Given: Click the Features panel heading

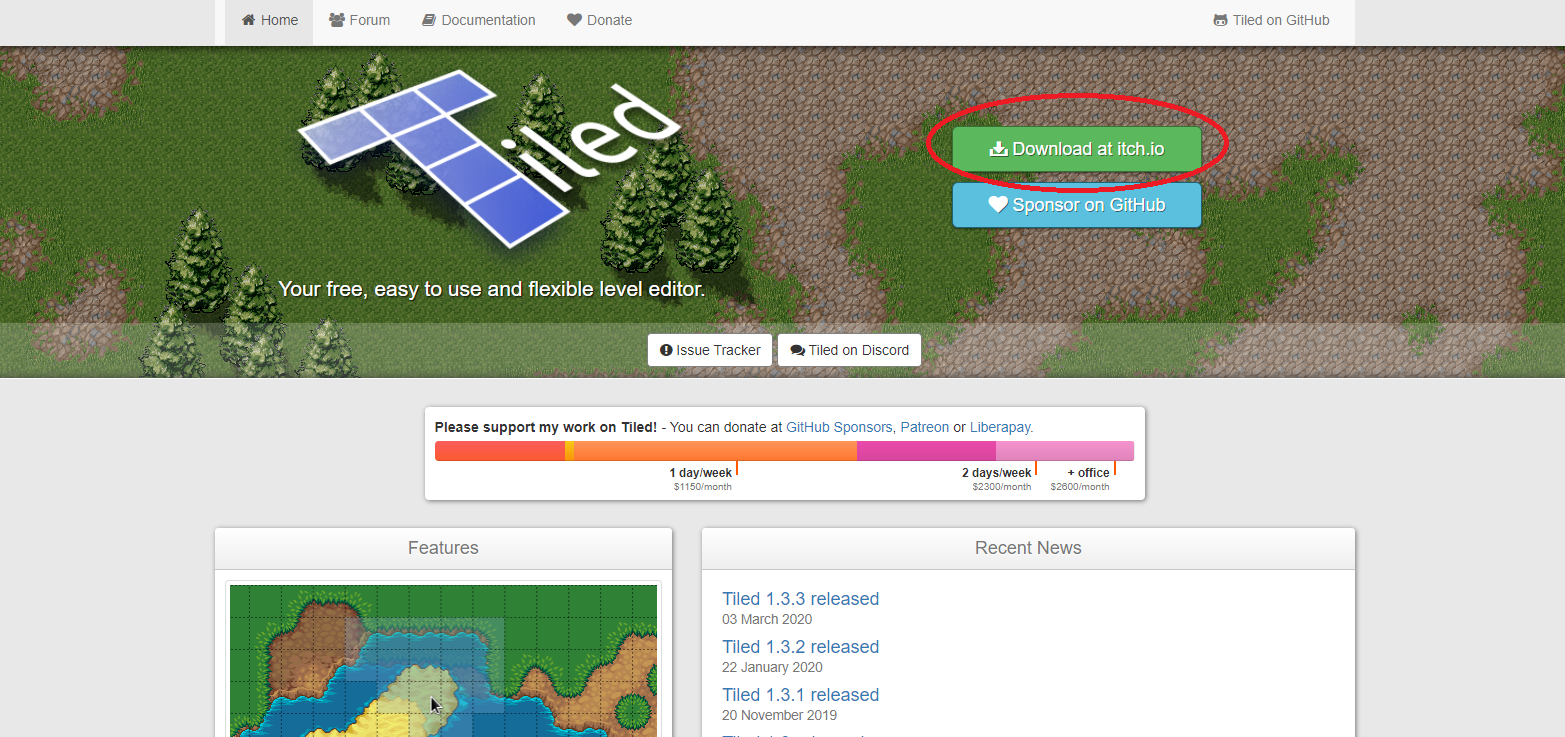Looking at the screenshot, I should point(443,548).
